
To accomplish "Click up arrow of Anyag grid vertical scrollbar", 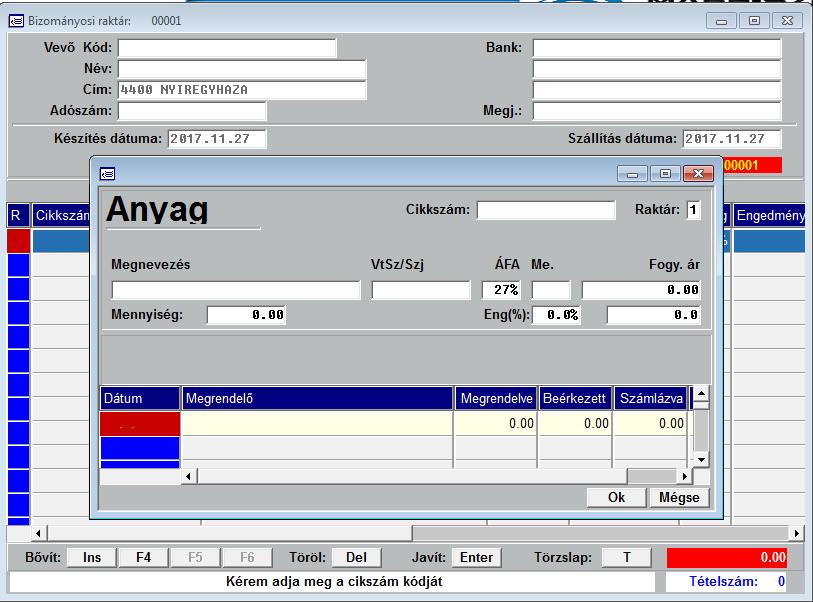I will pos(701,394).
